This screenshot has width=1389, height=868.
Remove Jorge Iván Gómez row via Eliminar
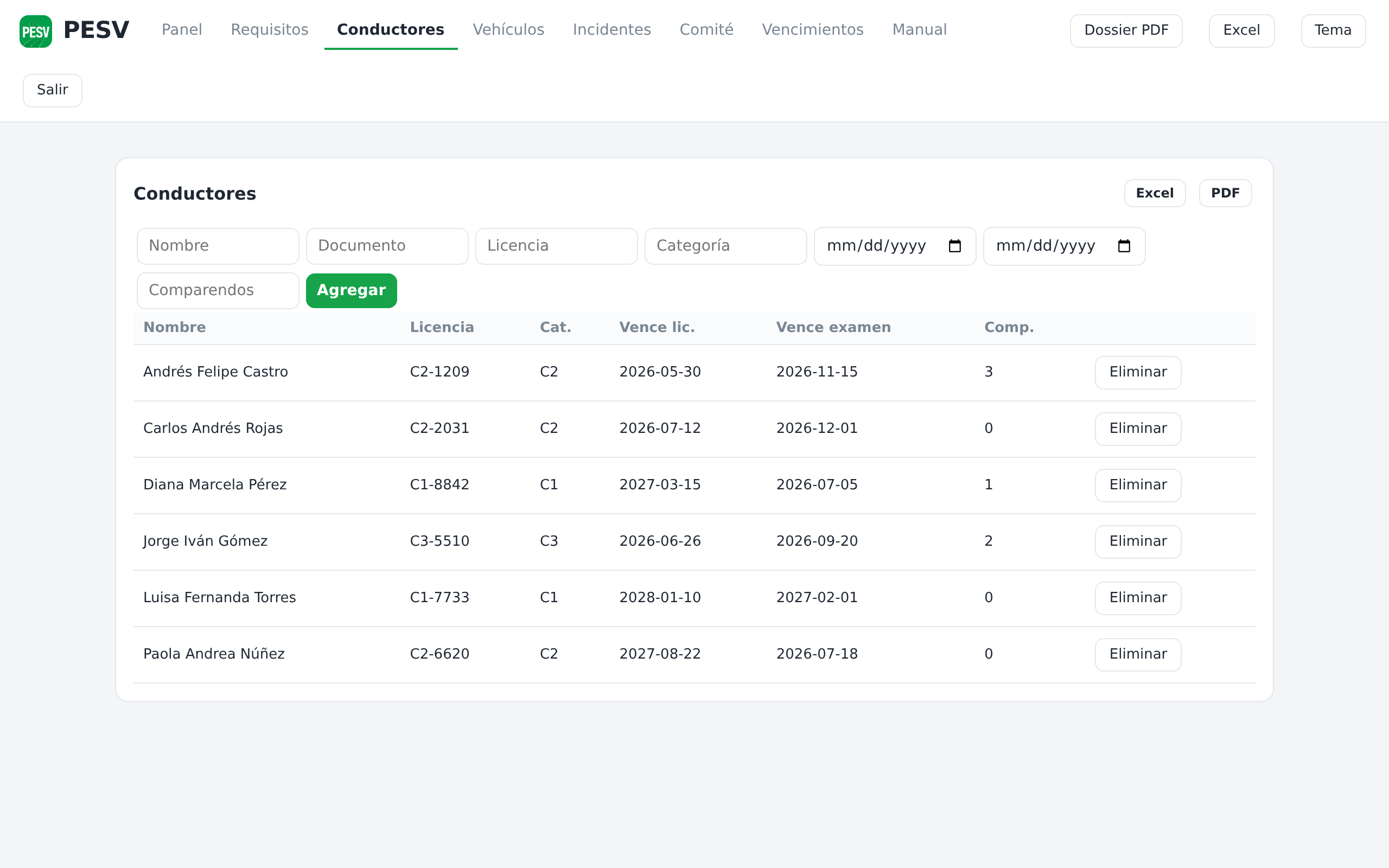point(1138,541)
